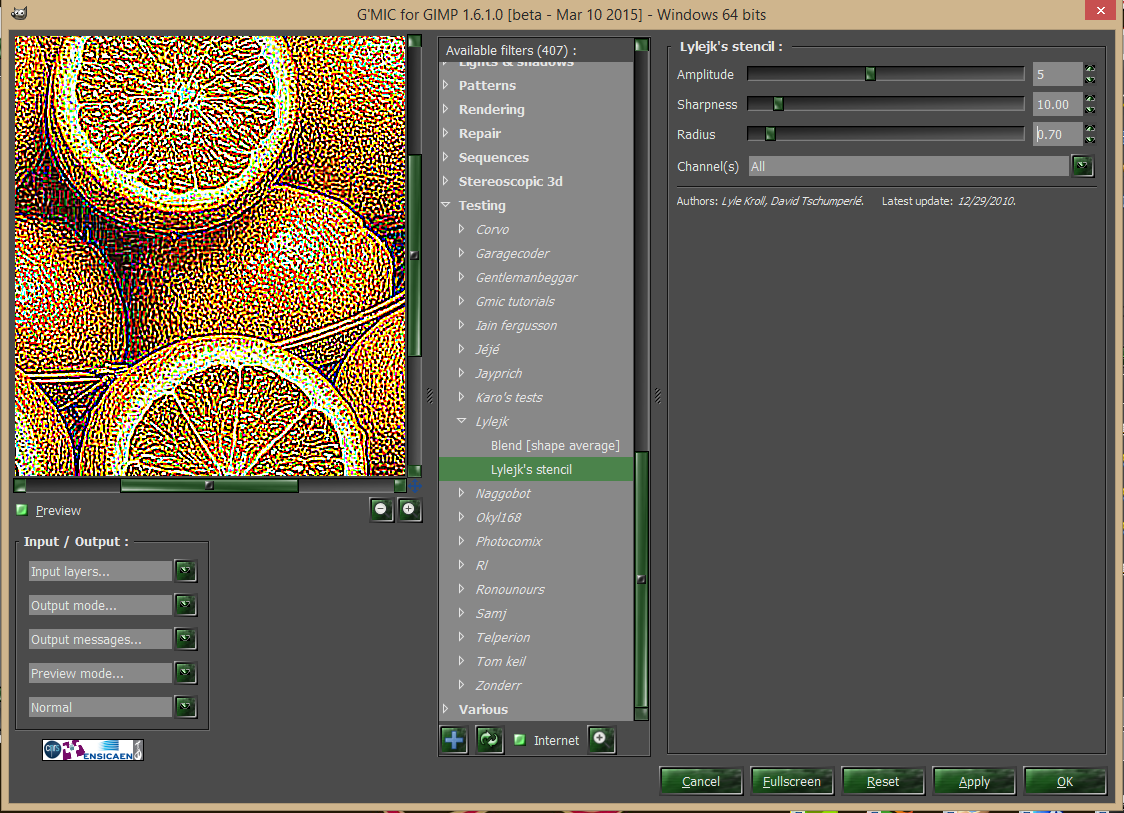Expand the Tom keil folder

click(x=462, y=661)
